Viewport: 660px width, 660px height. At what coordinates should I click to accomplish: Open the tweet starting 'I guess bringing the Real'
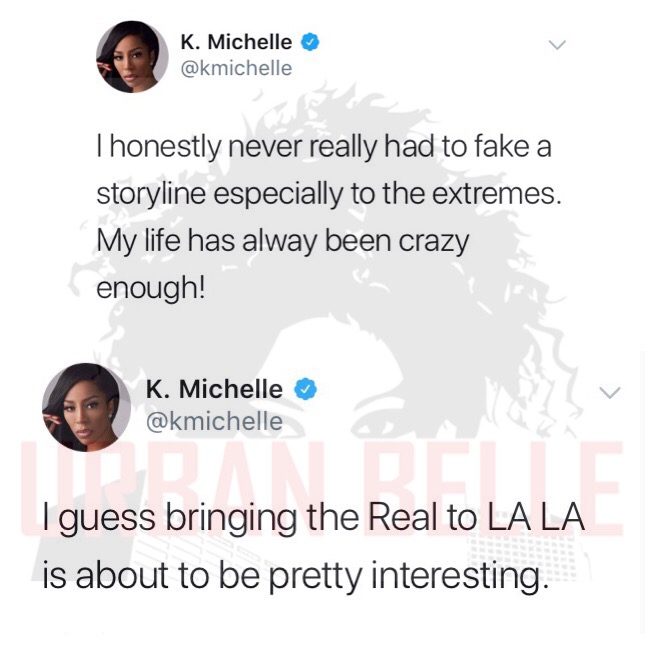314,546
